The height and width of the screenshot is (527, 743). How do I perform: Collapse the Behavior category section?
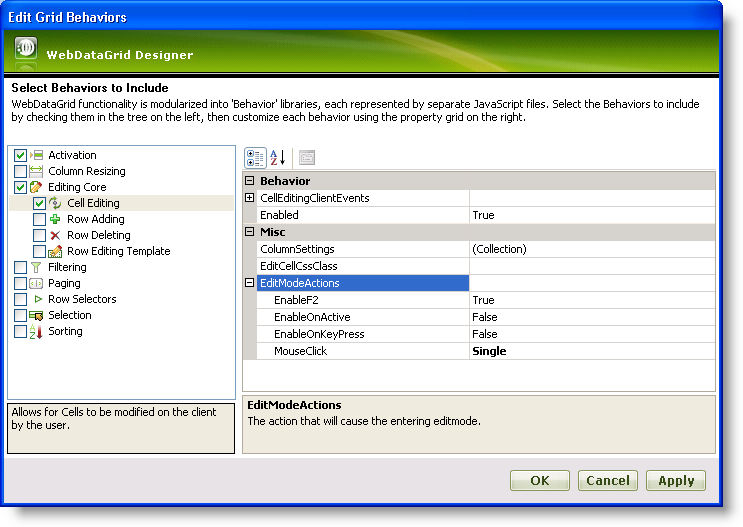click(x=249, y=181)
